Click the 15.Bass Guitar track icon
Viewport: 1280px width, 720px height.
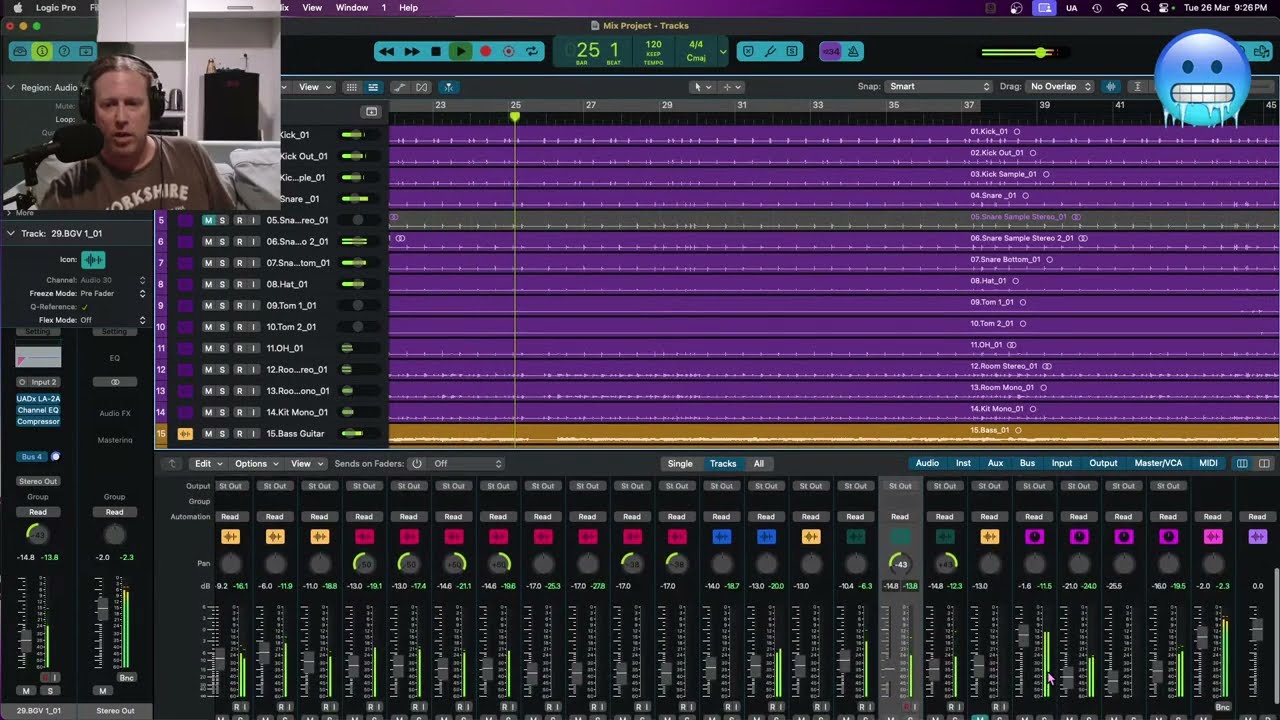click(184, 433)
